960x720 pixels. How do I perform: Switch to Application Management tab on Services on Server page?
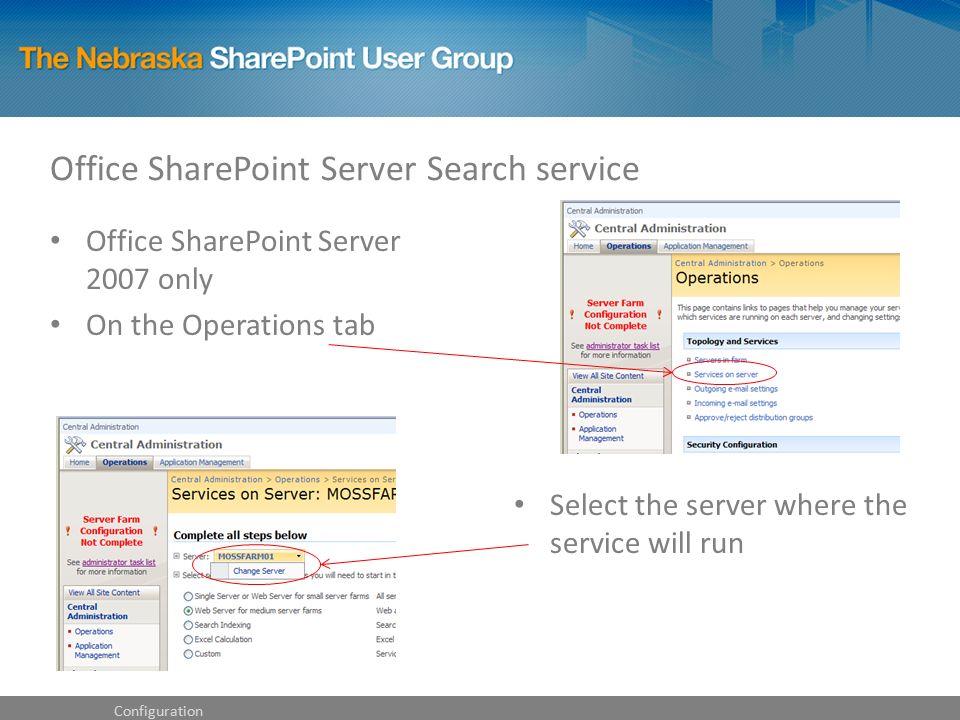click(x=201, y=462)
